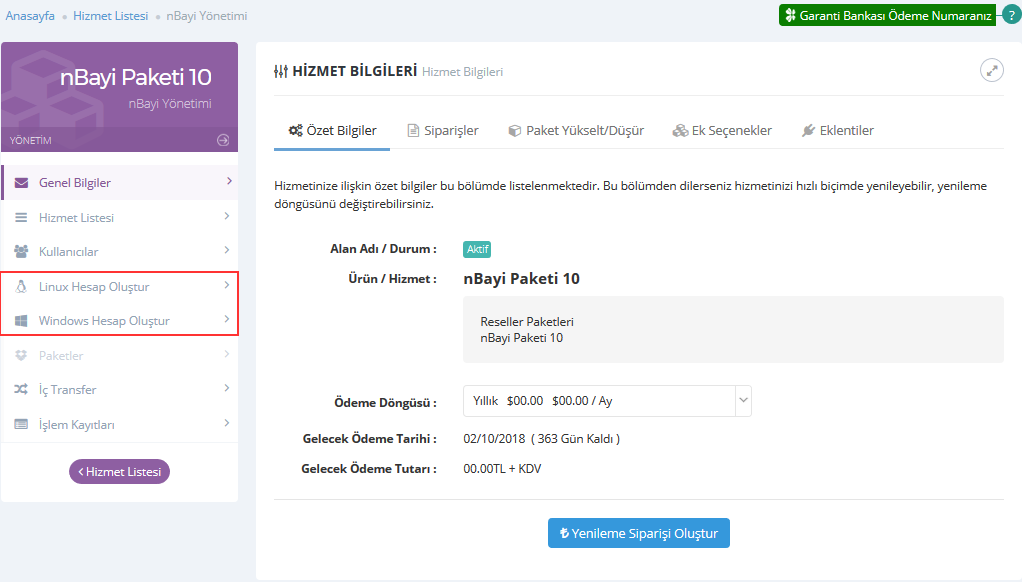
Task: Click the envelope icon for Genel Bilgiler
Action: click(x=21, y=183)
